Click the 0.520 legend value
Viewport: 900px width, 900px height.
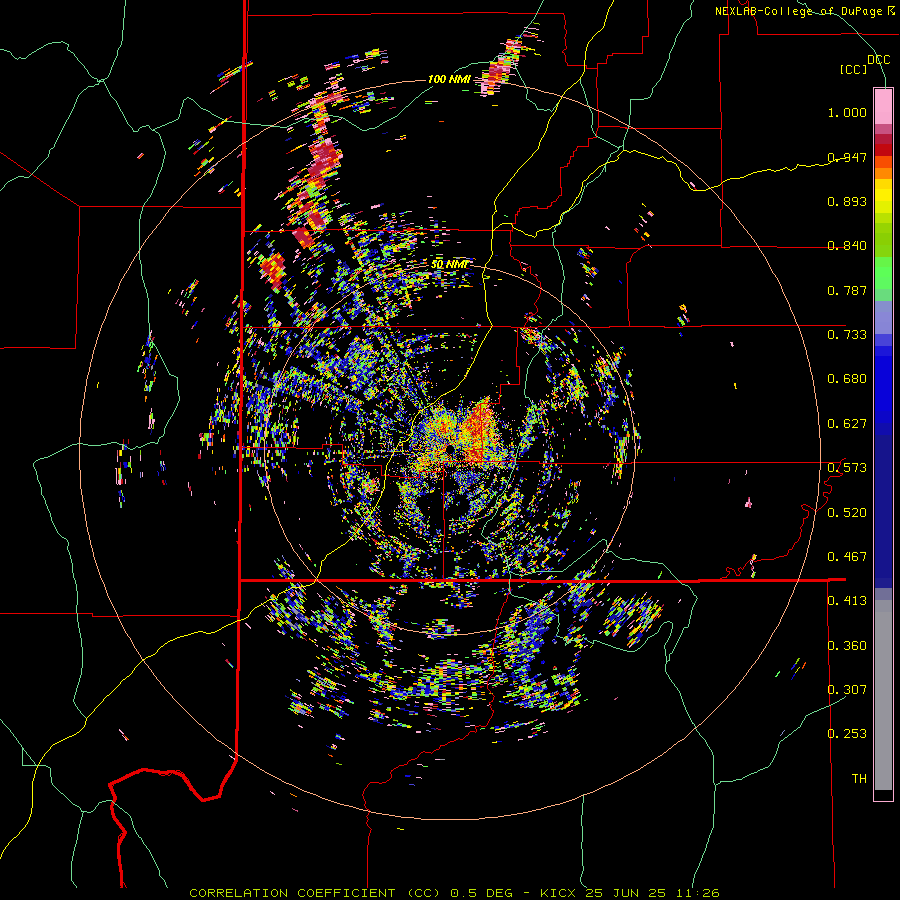pos(847,512)
